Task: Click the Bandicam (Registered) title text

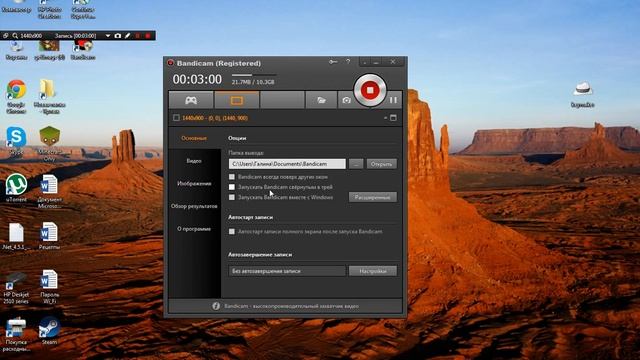Action: tap(219, 63)
